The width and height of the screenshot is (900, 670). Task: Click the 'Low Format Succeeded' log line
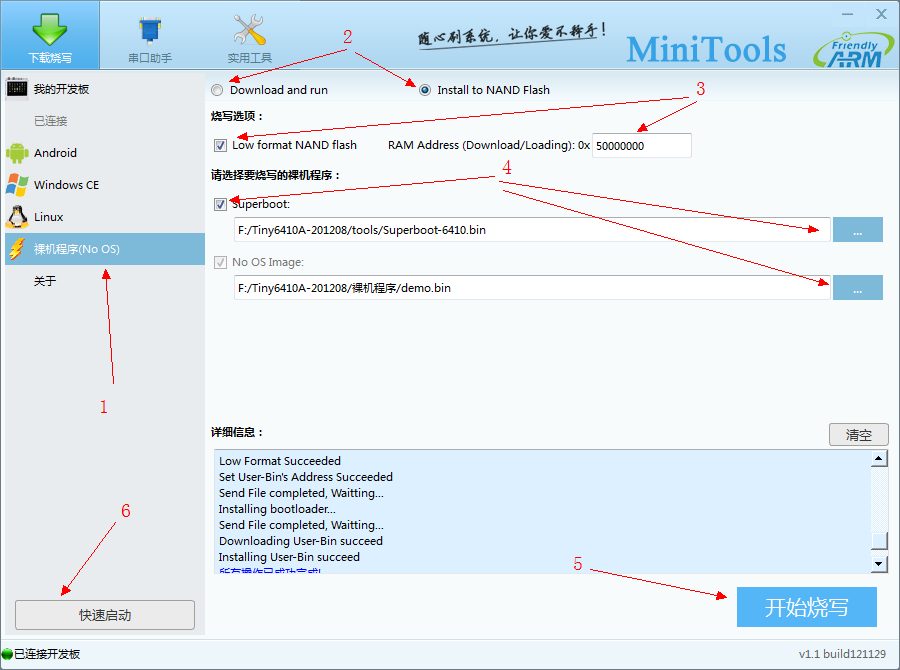(x=280, y=461)
